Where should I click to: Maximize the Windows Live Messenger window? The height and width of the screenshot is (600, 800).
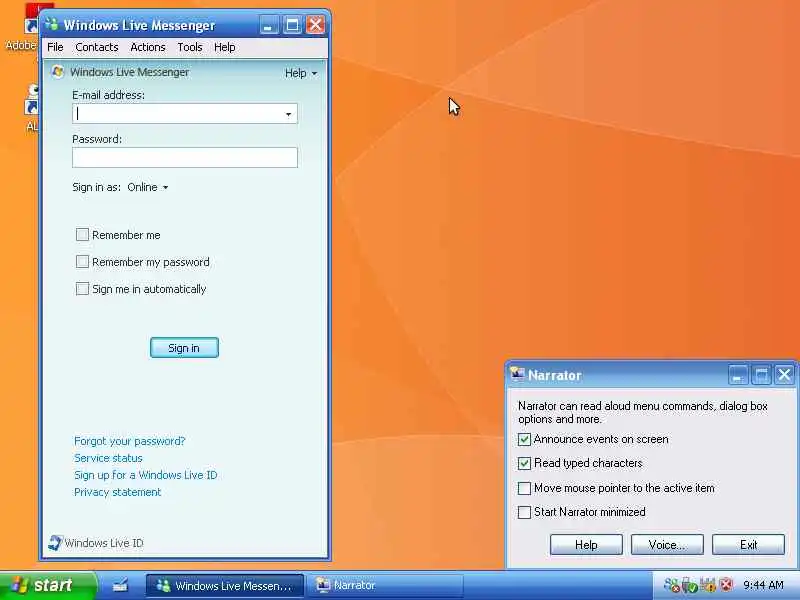pos(292,24)
